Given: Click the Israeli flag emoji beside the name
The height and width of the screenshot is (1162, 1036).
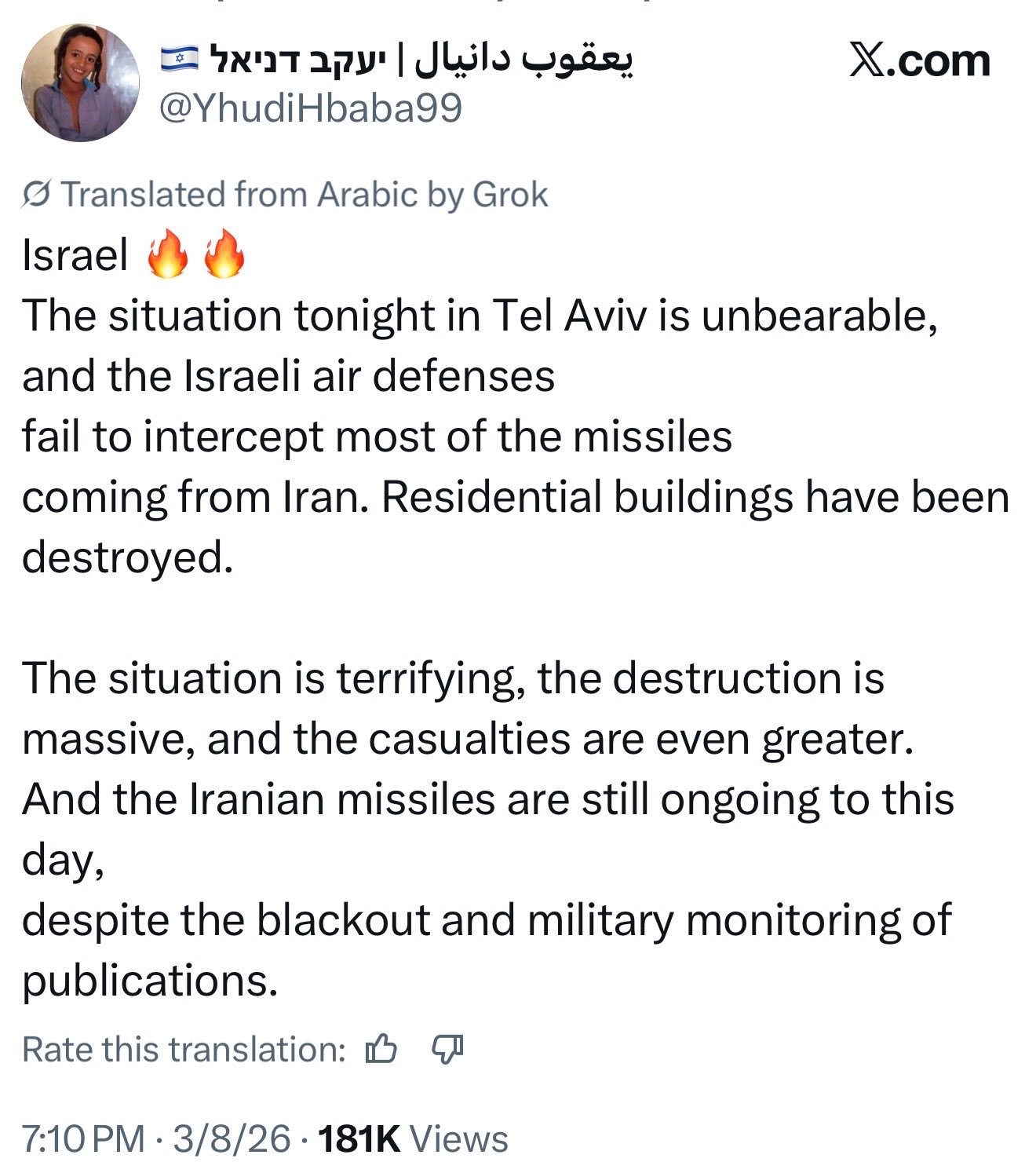Looking at the screenshot, I should 180,58.
